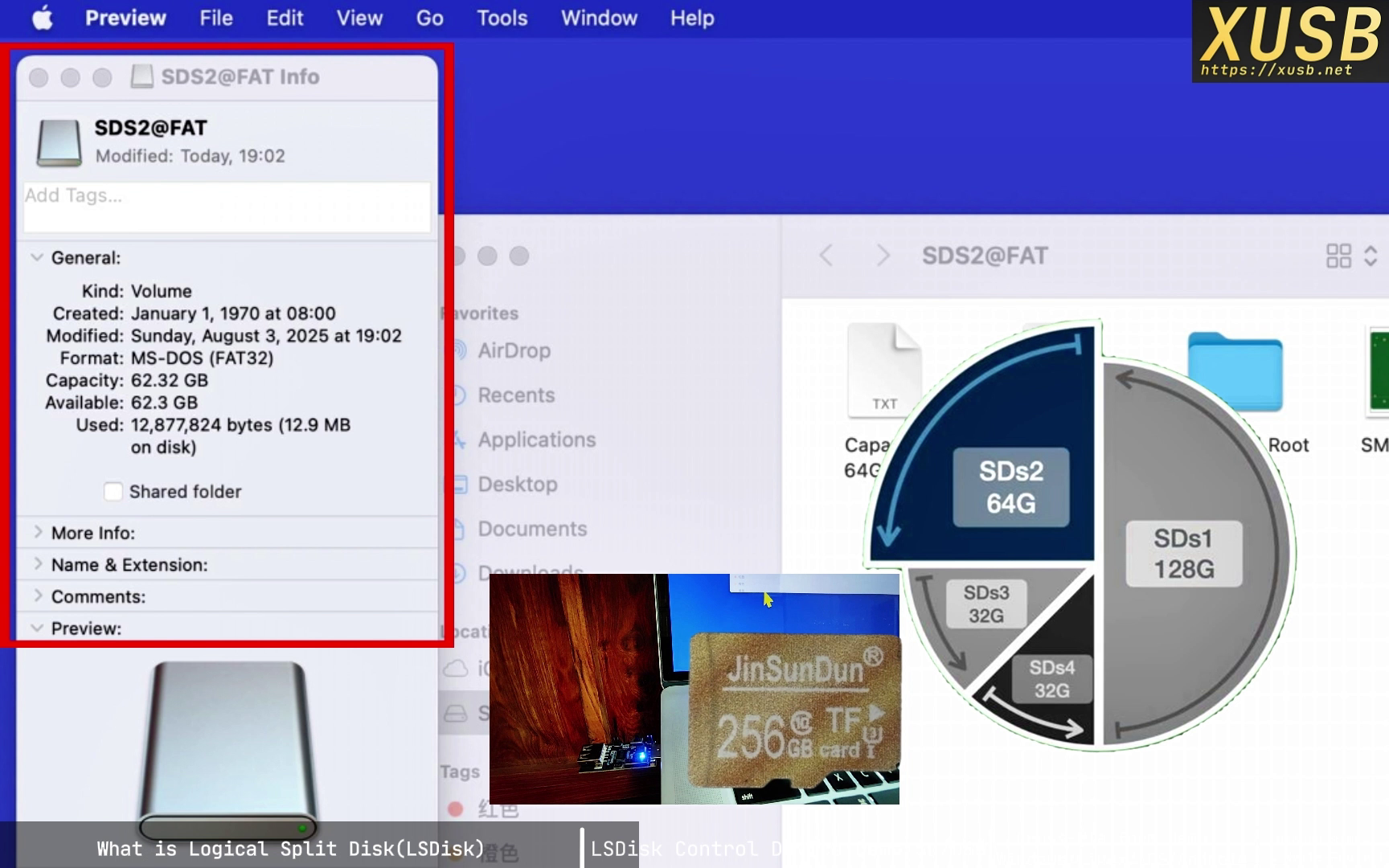Expand the More Info section
Screen dimensions: 1389x868
coord(37,532)
